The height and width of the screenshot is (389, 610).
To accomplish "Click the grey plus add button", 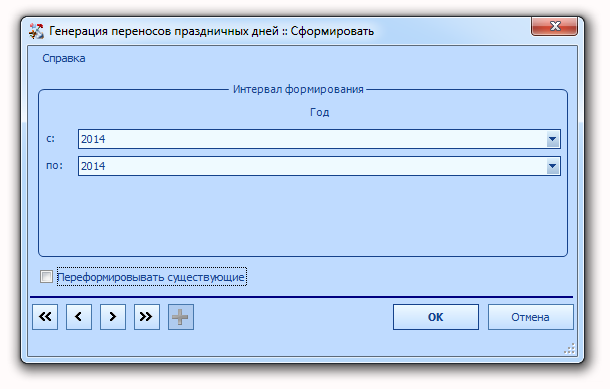I will tap(181, 317).
